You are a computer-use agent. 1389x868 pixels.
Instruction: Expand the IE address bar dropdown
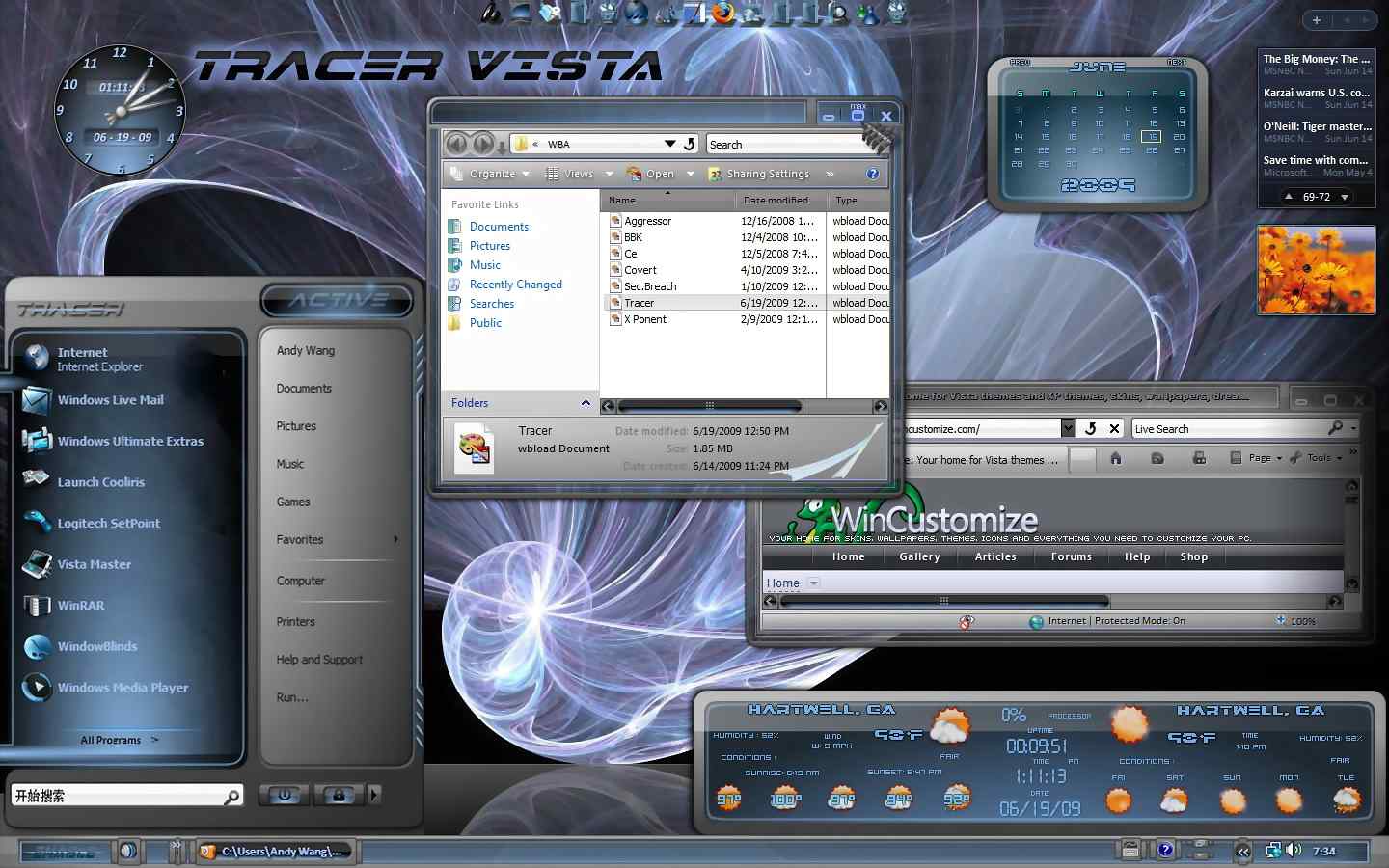(x=1068, y=428)
